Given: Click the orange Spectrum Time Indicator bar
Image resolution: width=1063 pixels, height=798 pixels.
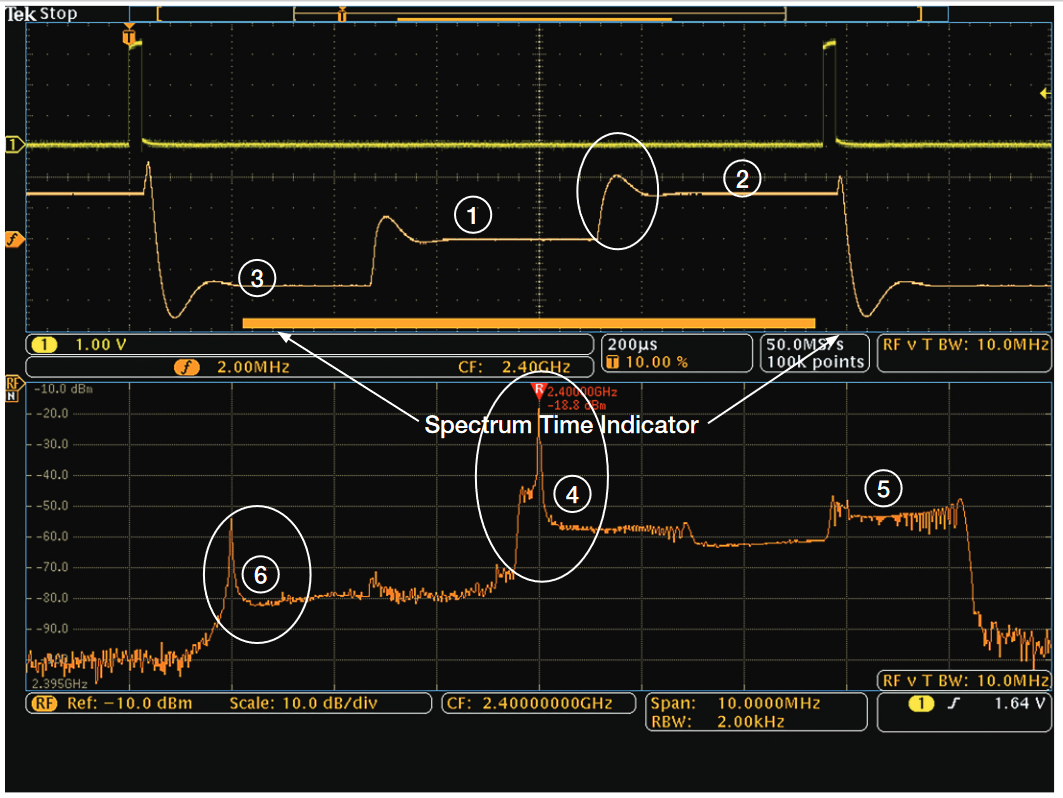Looking at the screenshot, I should click(530, 322).
